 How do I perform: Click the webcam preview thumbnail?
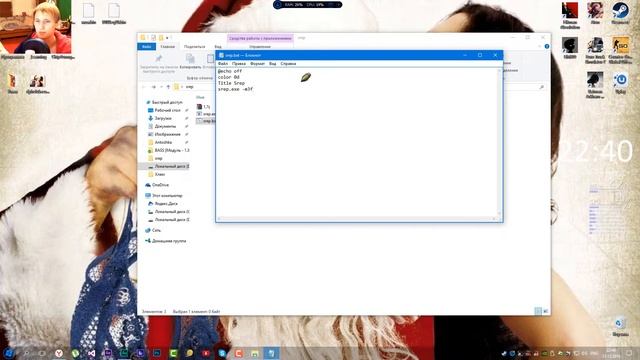(36, 27)
